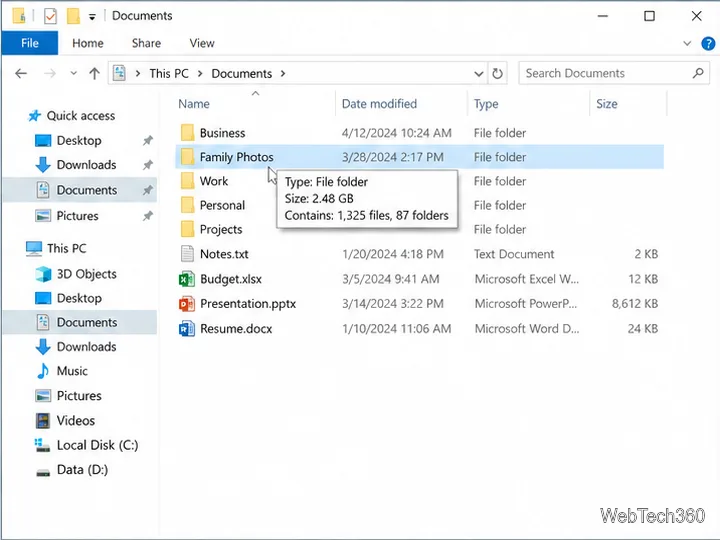The image size is (720, 540).
Task: Select Downloads under This PC
Action: [86, 347]
